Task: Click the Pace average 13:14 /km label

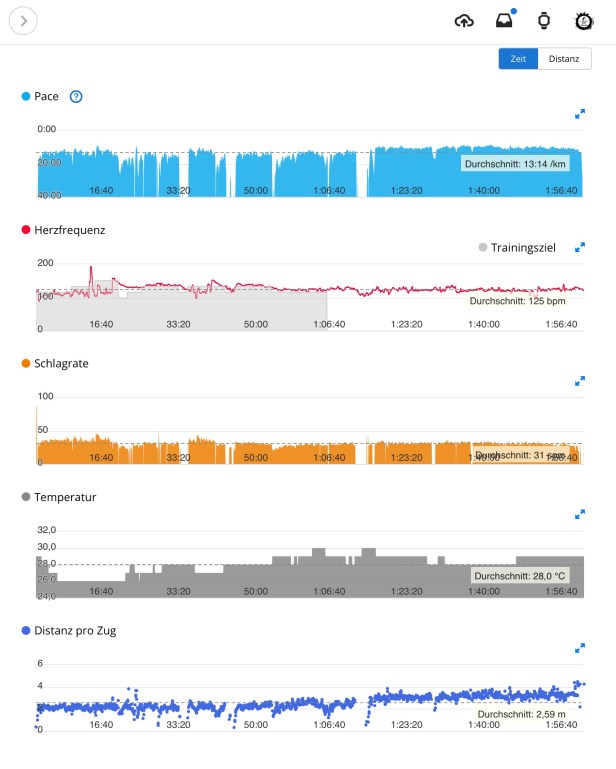Action: coord(517,163)
